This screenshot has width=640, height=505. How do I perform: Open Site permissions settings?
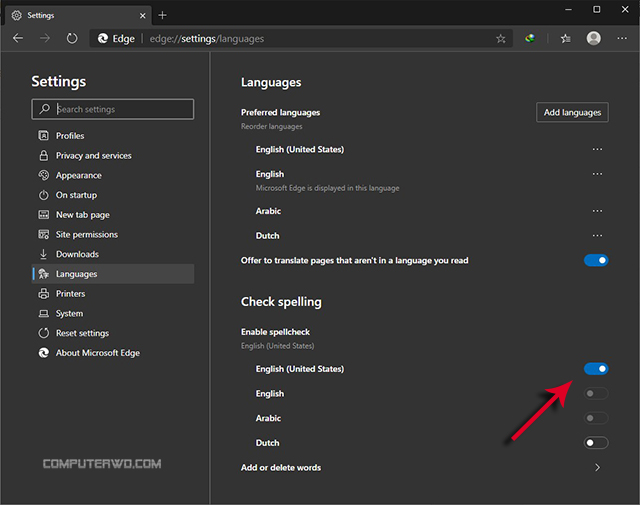point(113,234)
